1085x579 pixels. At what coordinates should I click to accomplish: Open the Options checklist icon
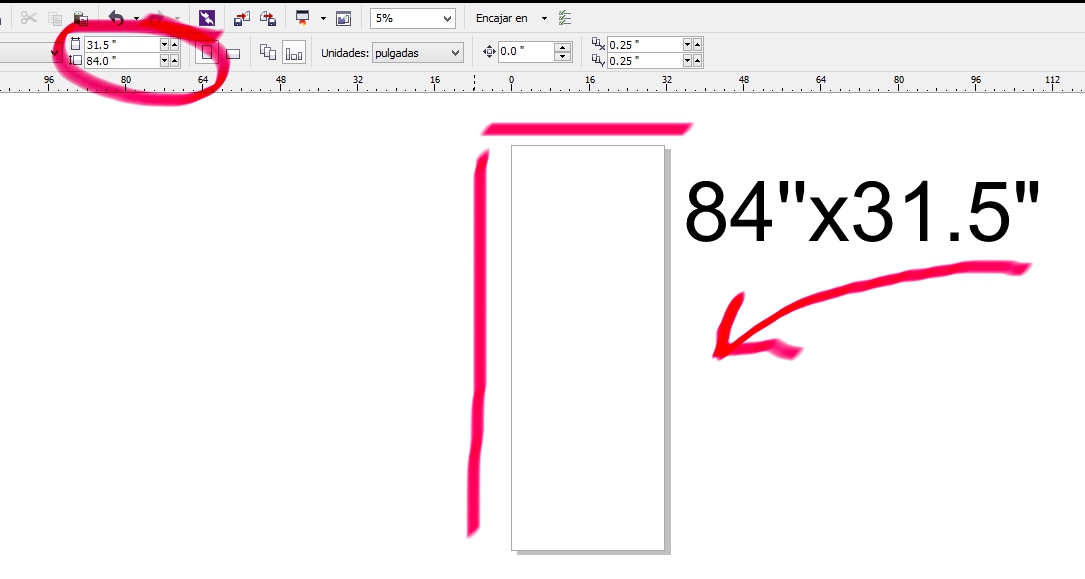coord(566,18)
